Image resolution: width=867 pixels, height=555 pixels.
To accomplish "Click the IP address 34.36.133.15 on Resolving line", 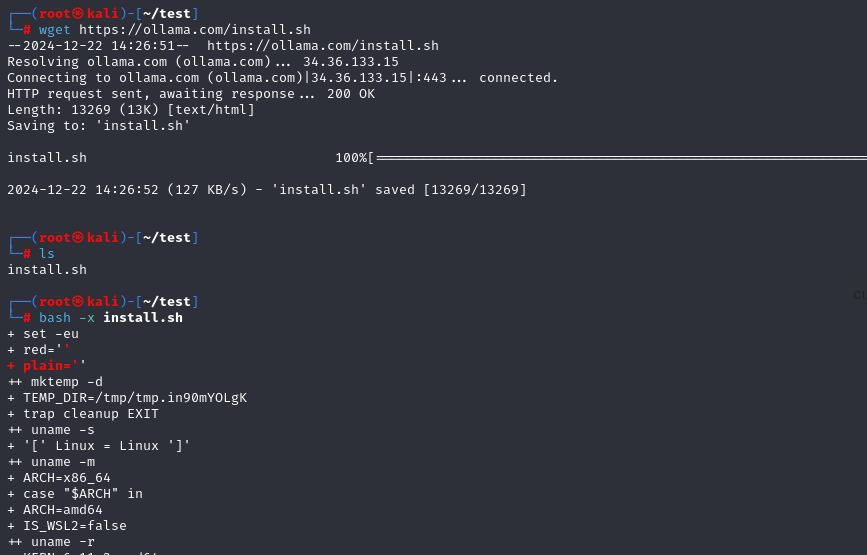I will pos(351,62).
